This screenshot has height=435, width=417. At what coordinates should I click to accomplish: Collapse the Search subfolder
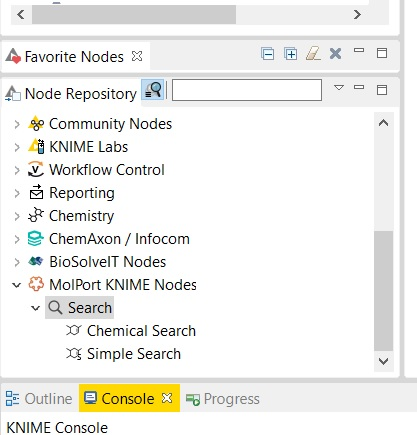coord(35,308)
